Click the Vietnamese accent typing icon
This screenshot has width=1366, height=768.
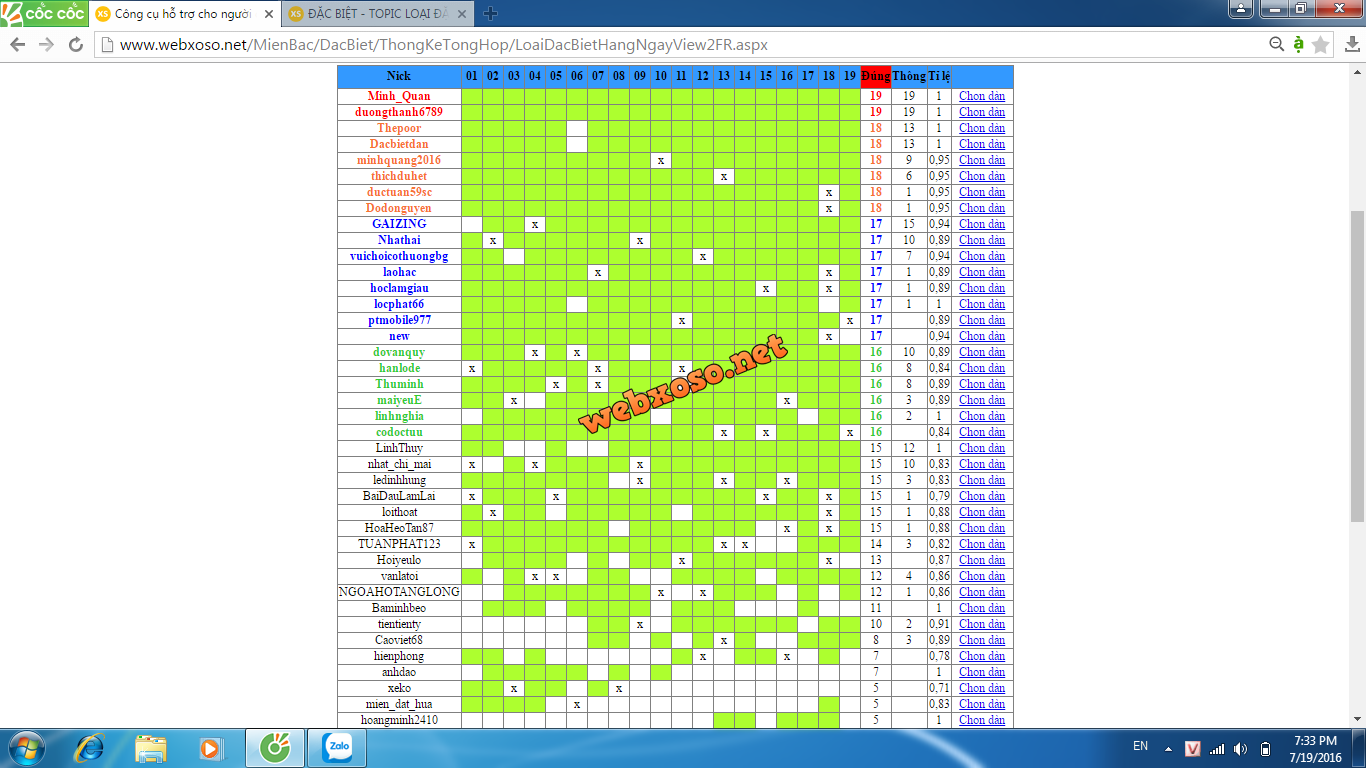click(1298, 44)
